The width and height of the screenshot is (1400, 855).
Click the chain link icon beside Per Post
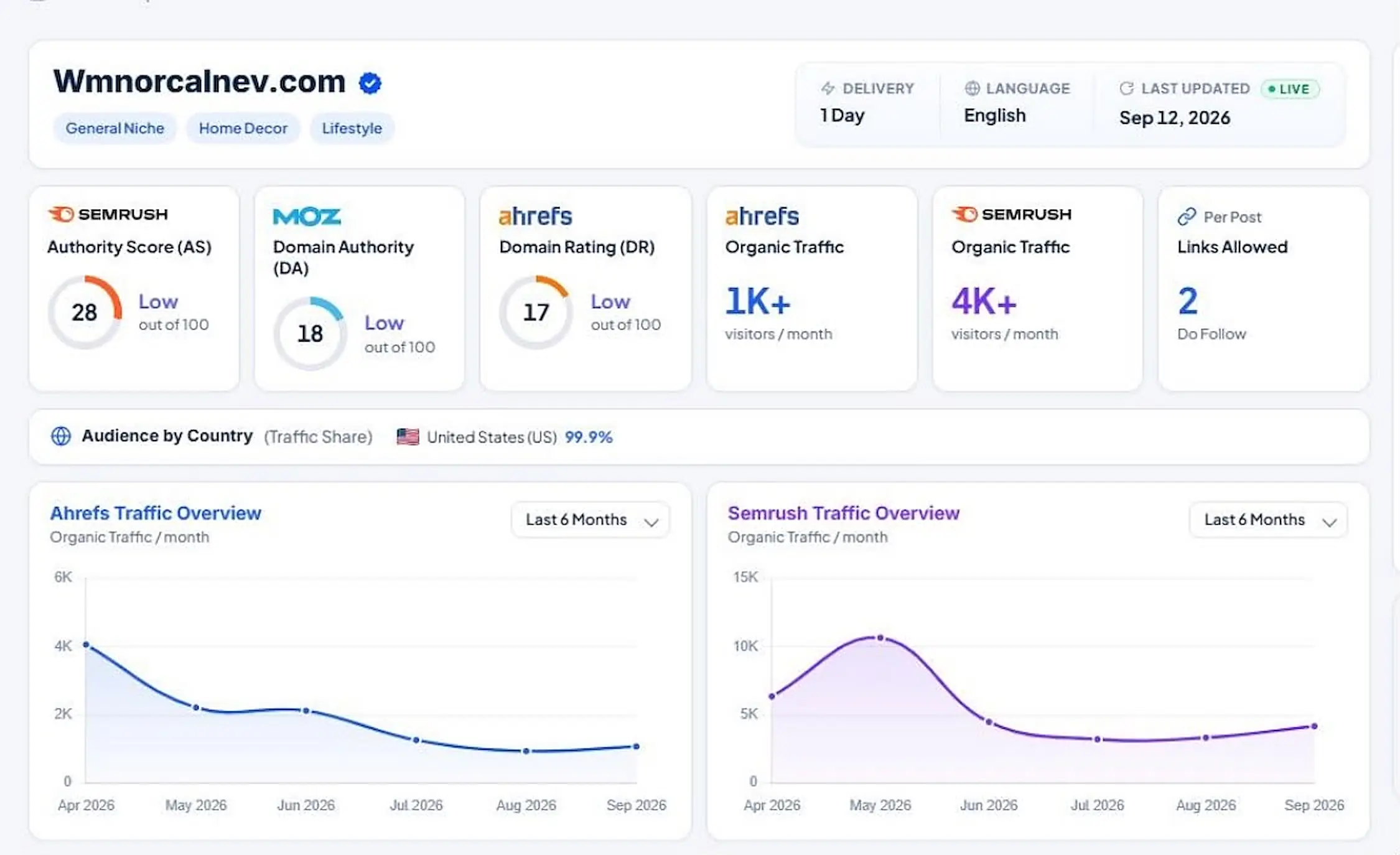1187,217
